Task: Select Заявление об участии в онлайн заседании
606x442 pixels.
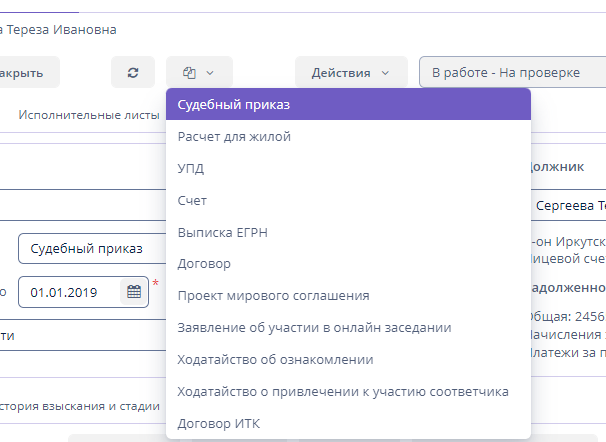Action: pyautogui.click(x=314, y=327)
